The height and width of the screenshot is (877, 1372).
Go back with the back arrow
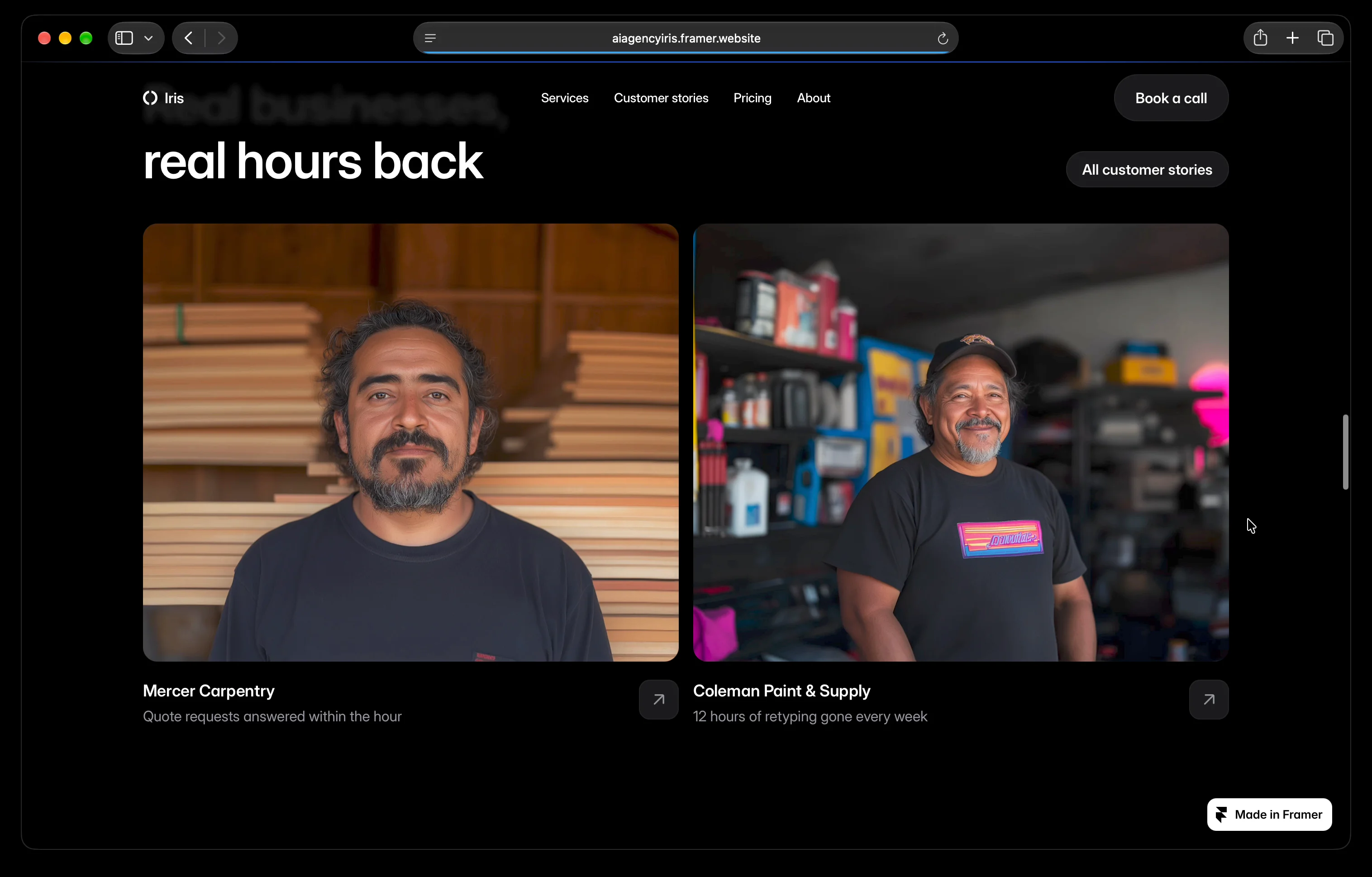click(189, 38)
